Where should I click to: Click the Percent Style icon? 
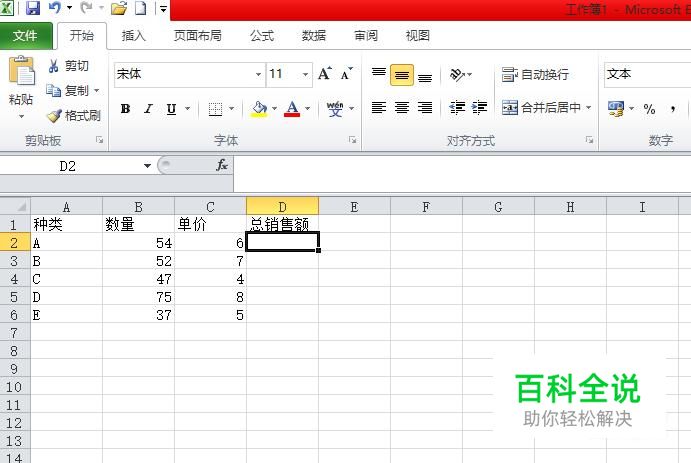click(x=649, y=109)
